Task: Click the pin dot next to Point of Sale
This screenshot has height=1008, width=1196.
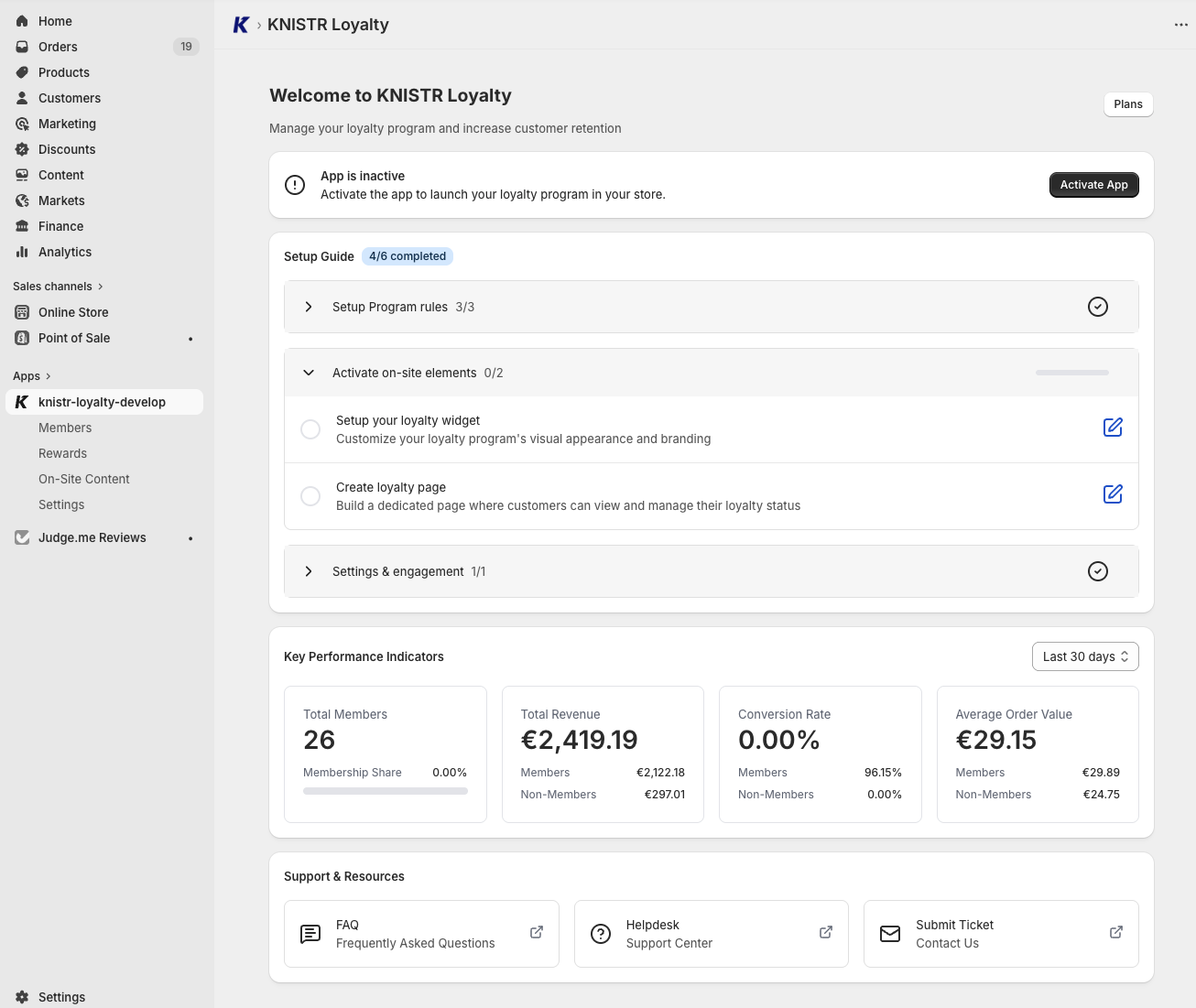Action: (x=190, y=339)
